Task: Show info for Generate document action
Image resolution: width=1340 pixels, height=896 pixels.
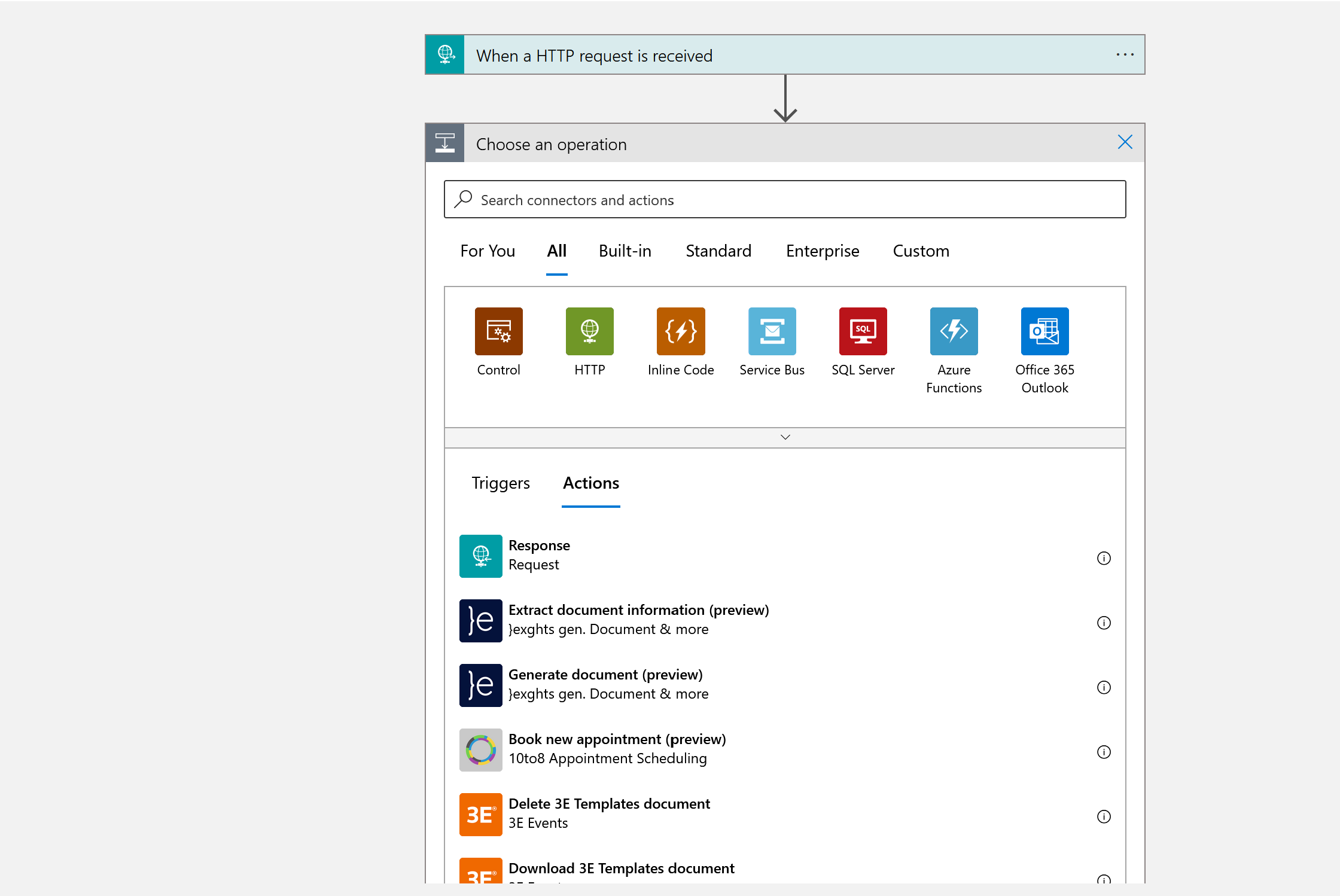Action: pos(1104,687)
